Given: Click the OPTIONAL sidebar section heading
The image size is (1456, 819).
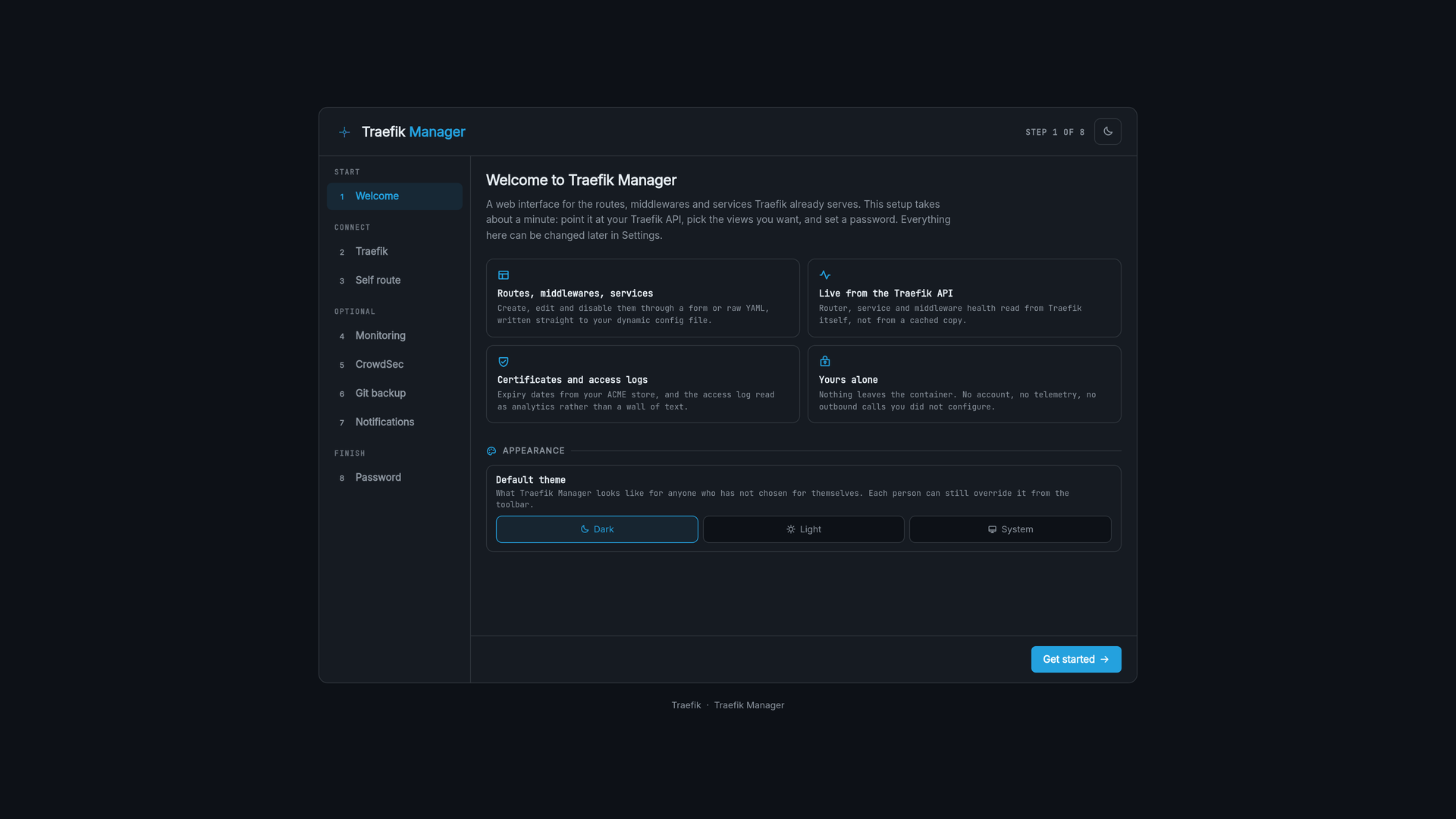Looking at the screenshot, I should pos(355,312).
